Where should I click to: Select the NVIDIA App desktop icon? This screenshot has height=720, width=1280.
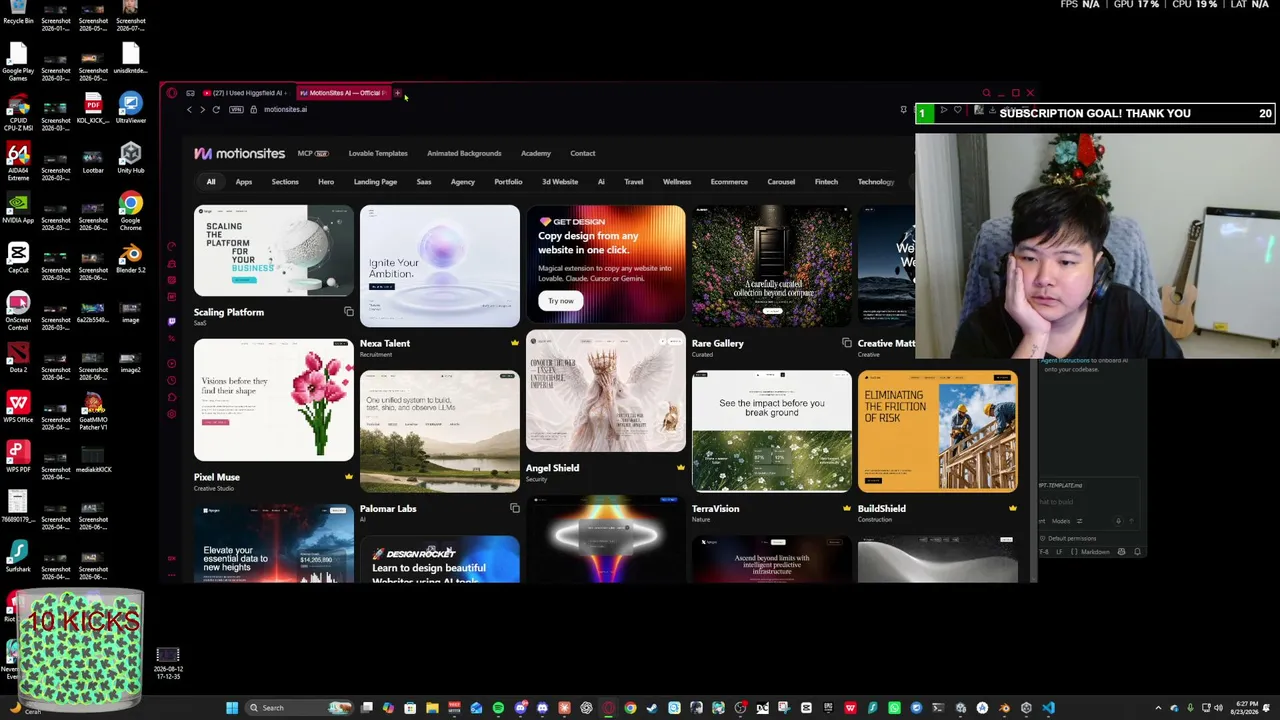[x=18, y=208]
